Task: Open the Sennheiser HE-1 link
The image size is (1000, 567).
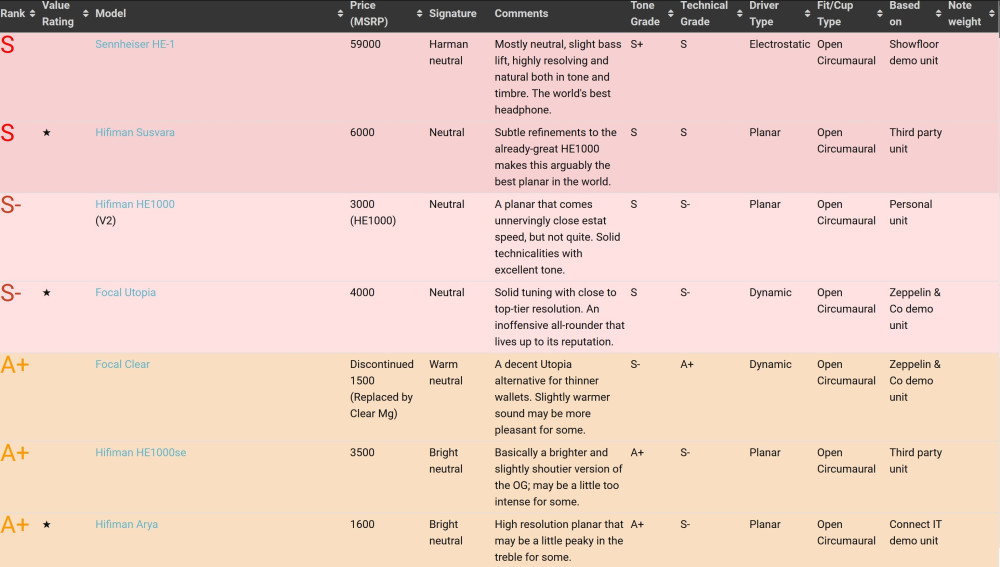Action: click(135, 44)
